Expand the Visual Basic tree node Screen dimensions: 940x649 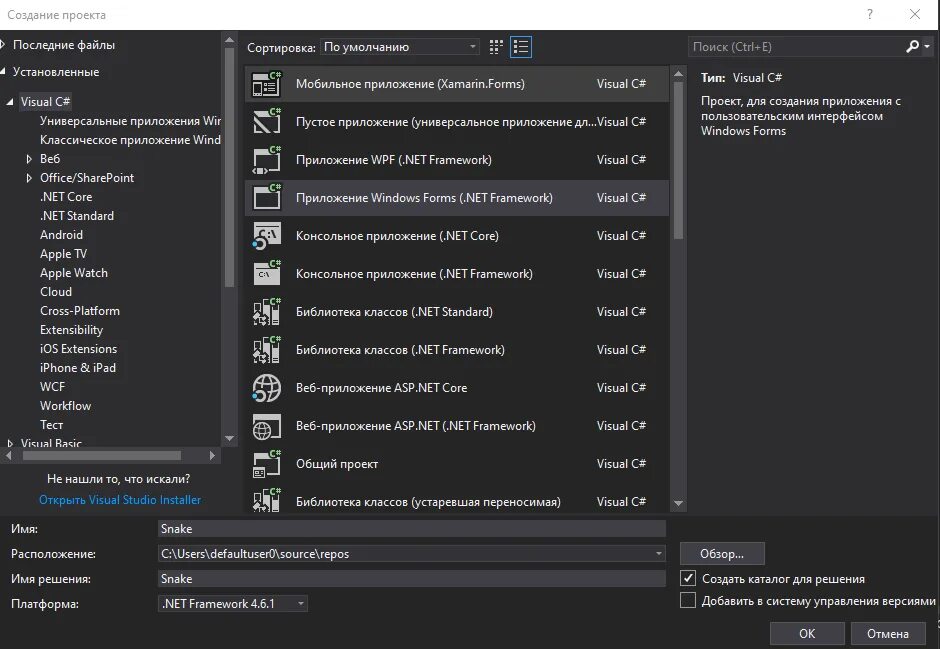pyautogui.click(x=10, y=443)
